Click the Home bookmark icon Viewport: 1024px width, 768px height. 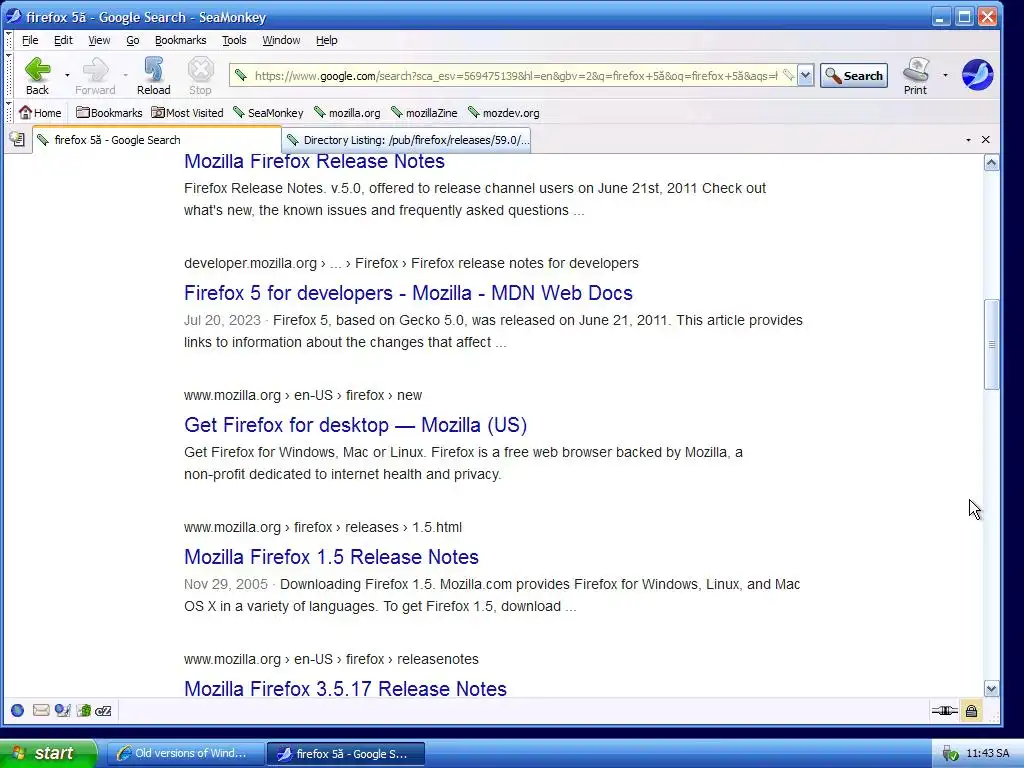[x=25, y=112]
